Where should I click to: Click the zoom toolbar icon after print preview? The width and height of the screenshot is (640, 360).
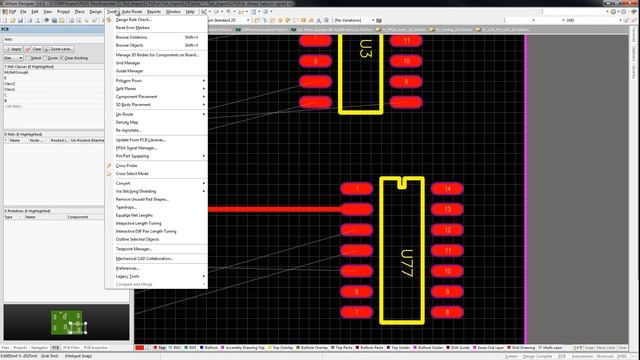(47, 20)
